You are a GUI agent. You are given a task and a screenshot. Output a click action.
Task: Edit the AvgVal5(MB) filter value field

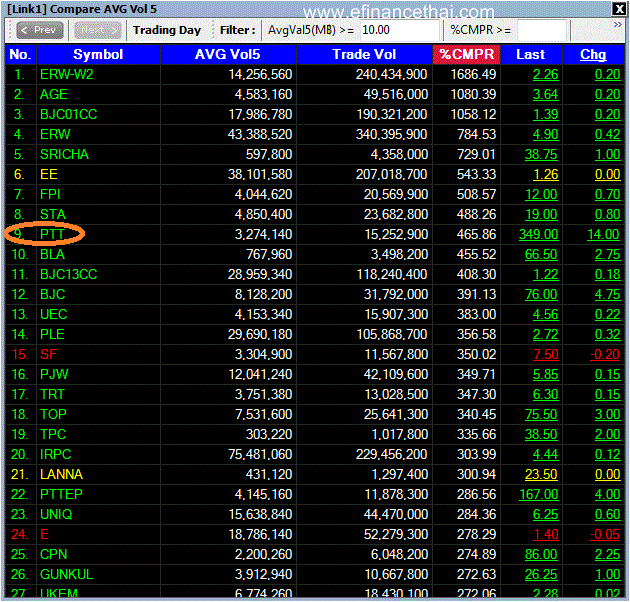pyautogui.click(x=399, y=30)
